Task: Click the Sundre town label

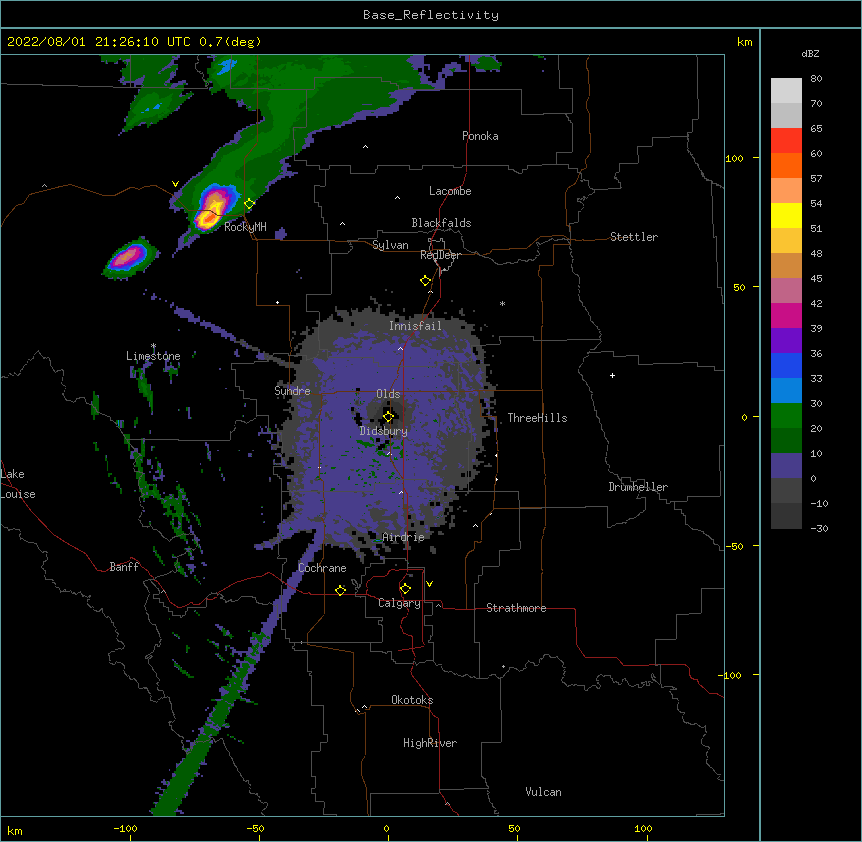Action: click(x=292, y=391)
